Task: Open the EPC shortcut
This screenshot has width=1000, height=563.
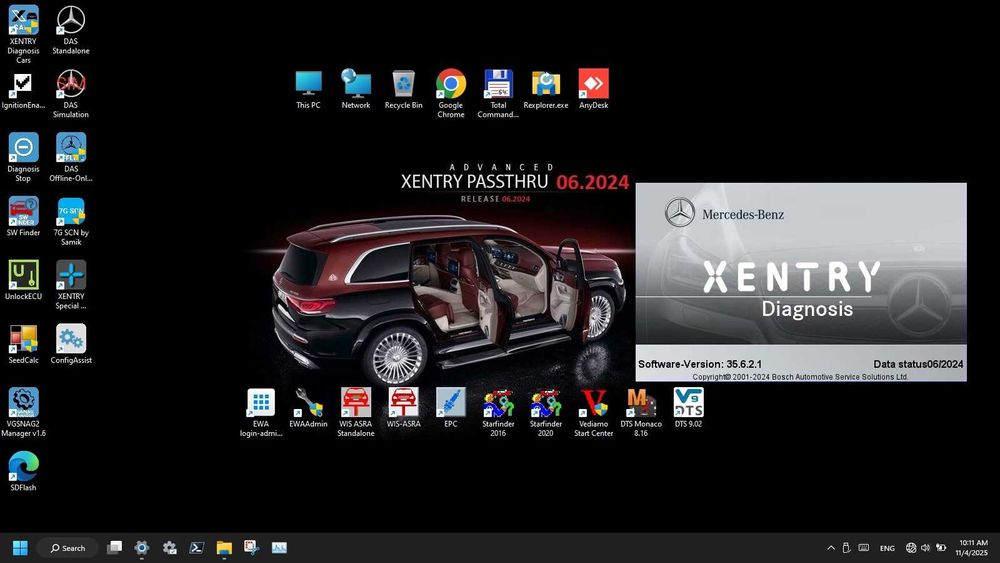Action: (x=451, y=408)
